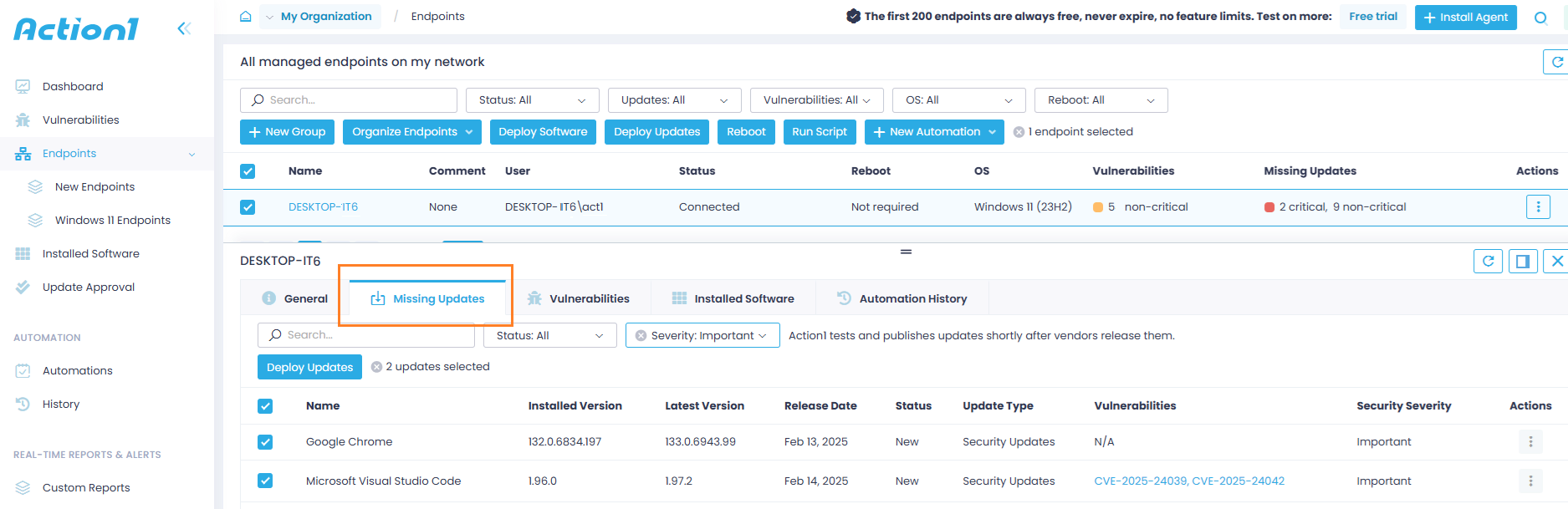Click the Action1 logo

76,29
